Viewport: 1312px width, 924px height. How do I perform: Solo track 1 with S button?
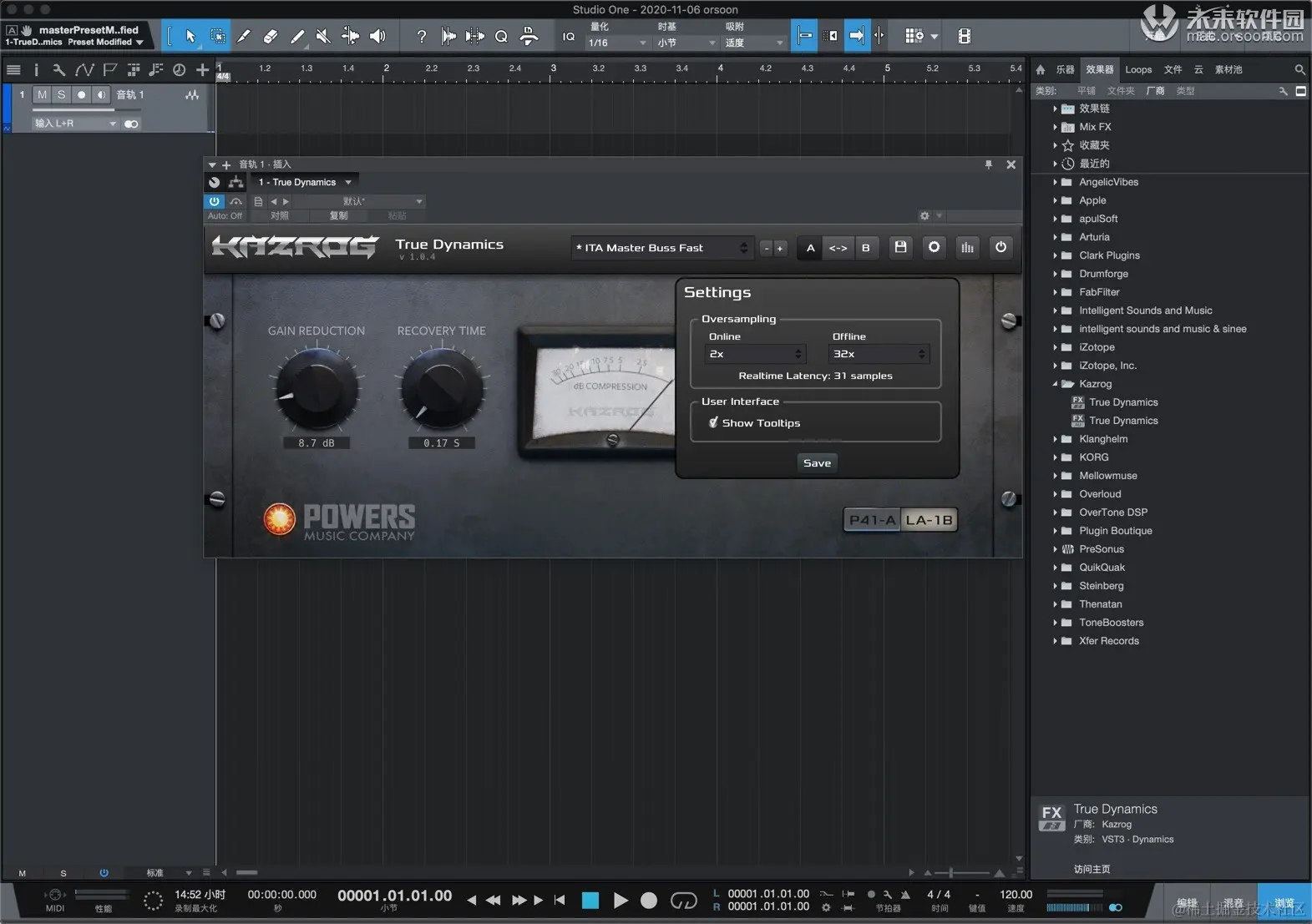coord(61,95)
